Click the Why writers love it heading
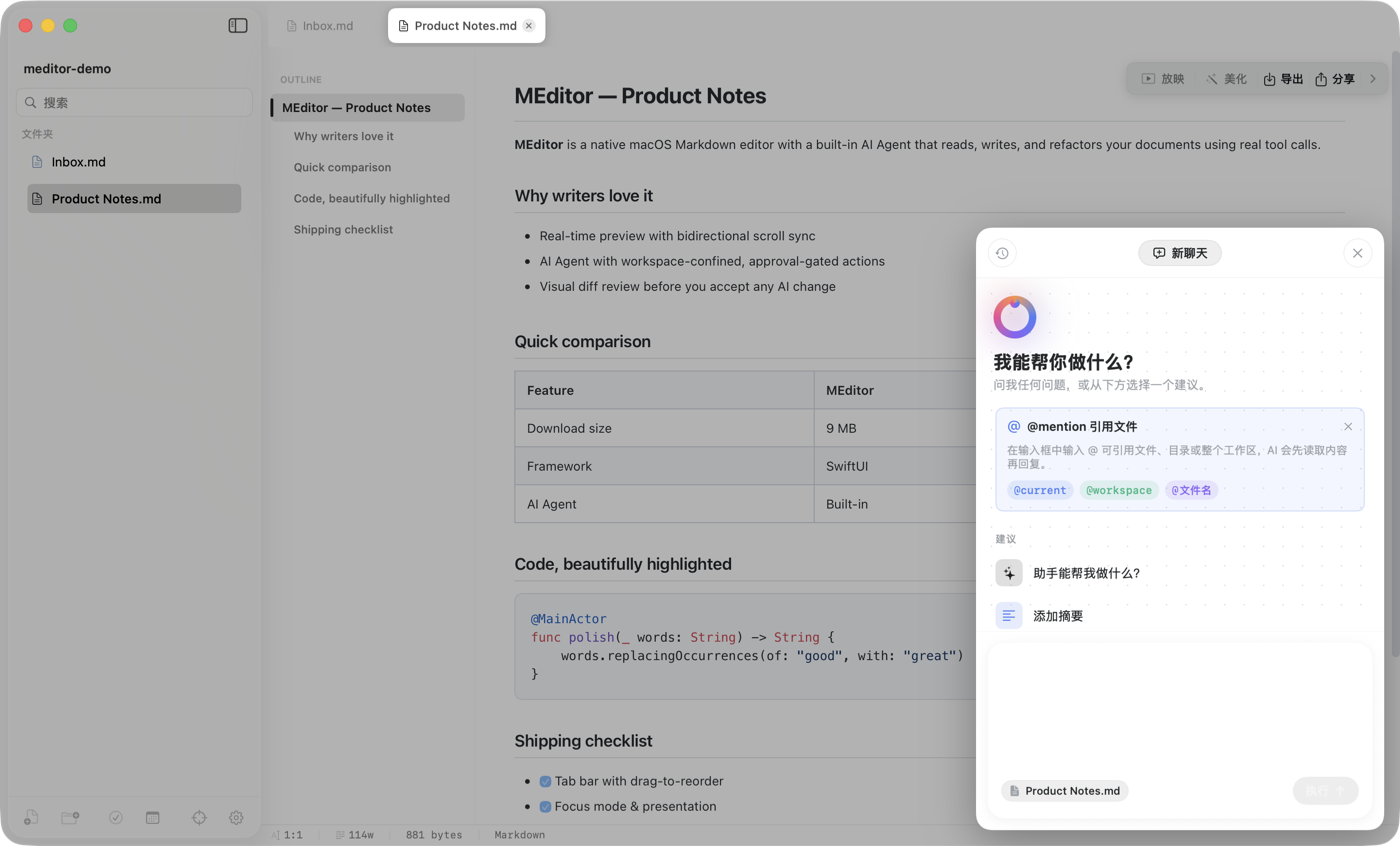This screenshot has height=846, width=1400. (583, 196)
